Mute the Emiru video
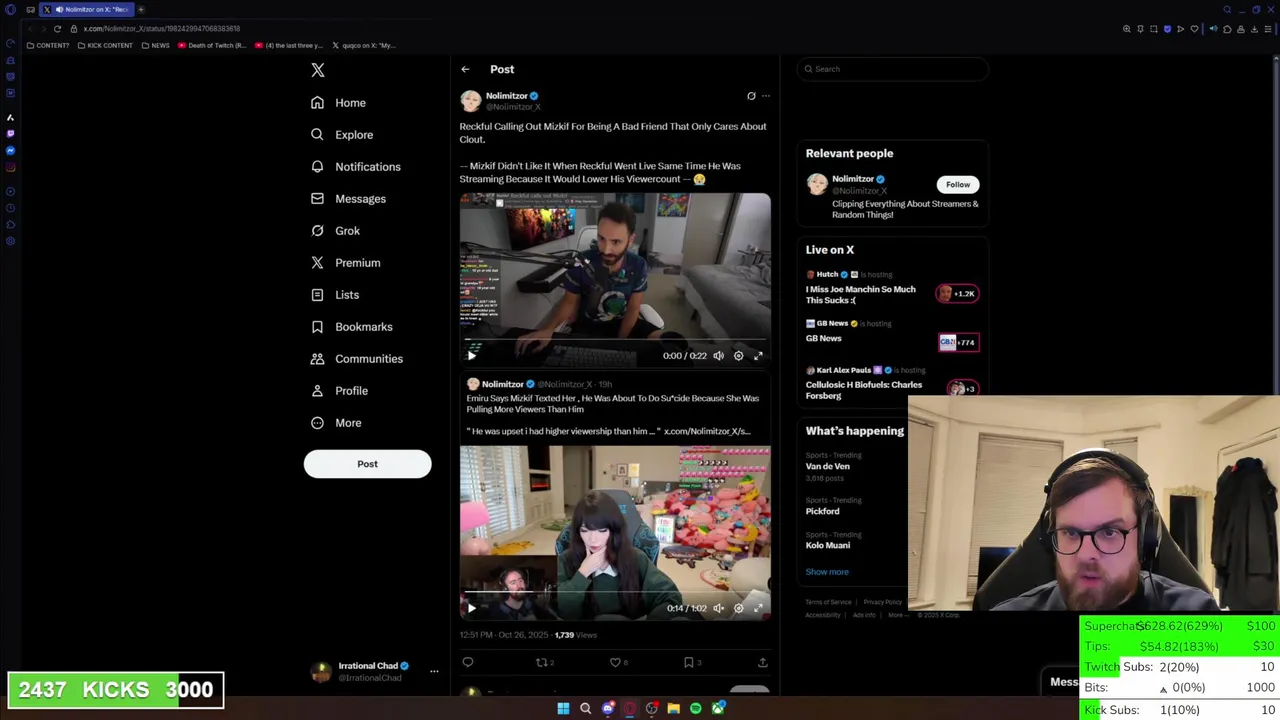This screenshot has height=720, width=1280. click(718, 608)
